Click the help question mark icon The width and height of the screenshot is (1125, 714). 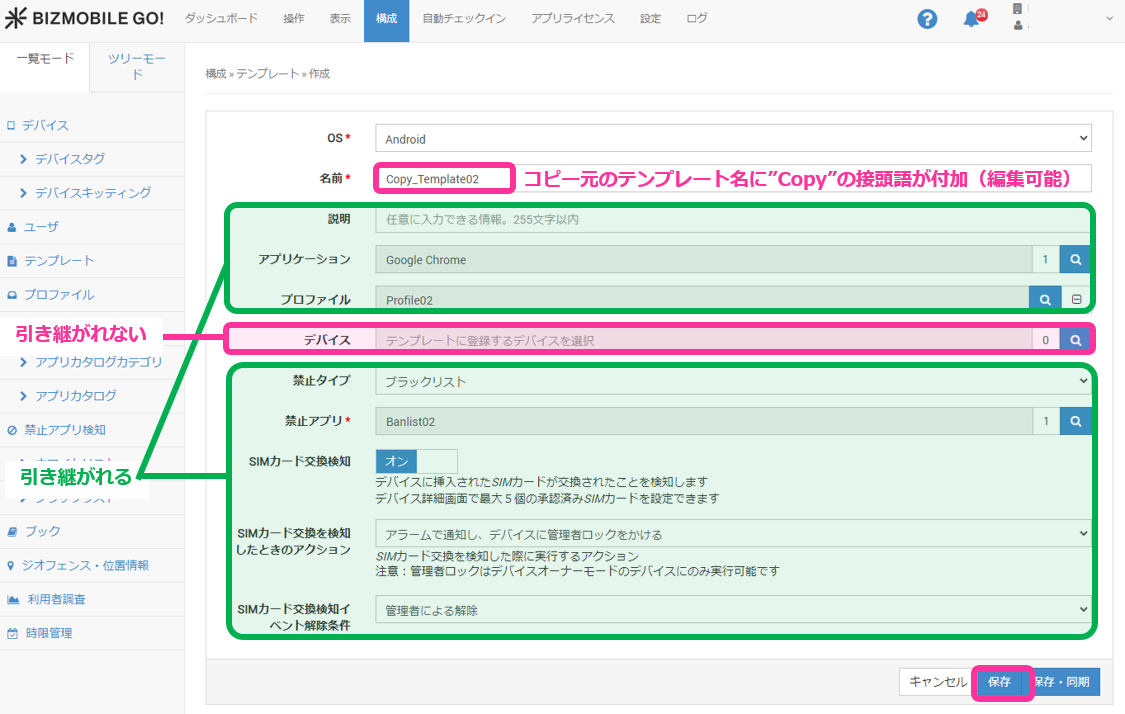pyautogui.click(x=927, y=19)
